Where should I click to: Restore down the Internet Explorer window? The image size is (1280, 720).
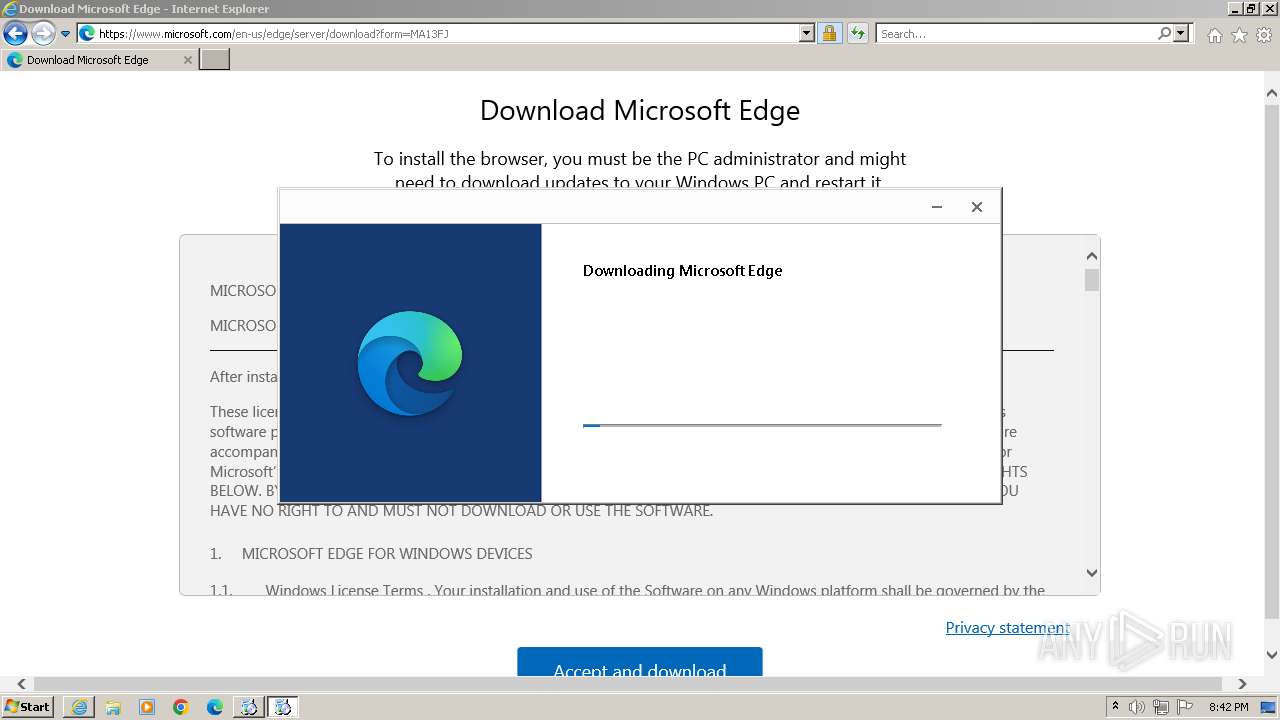[x=1251, y=8]
